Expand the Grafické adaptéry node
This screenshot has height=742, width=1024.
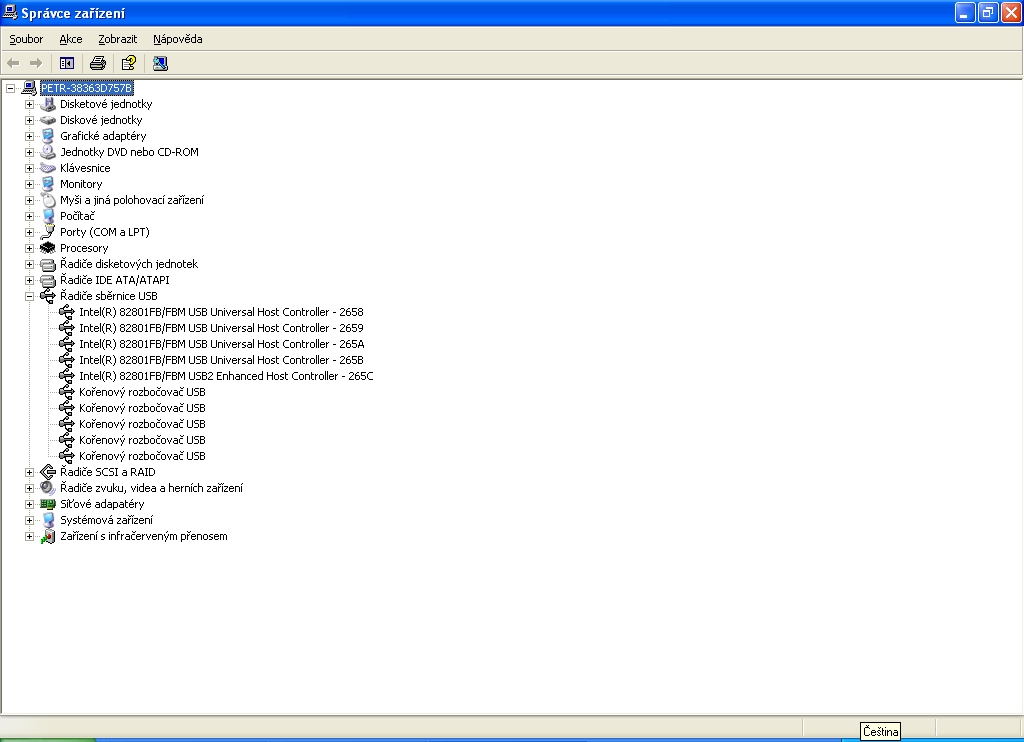tap(29, 136)
